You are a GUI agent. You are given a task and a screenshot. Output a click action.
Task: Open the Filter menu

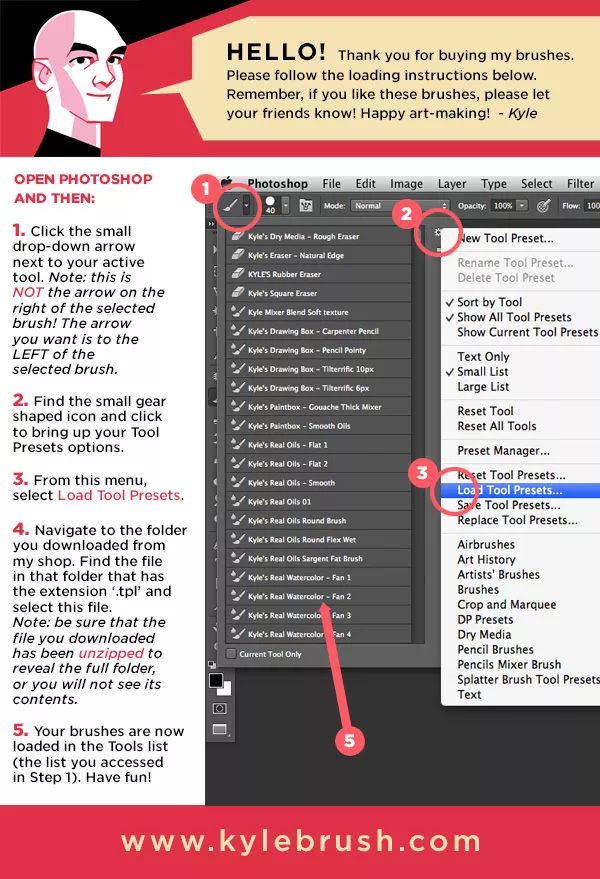click(x=580, y=184)
